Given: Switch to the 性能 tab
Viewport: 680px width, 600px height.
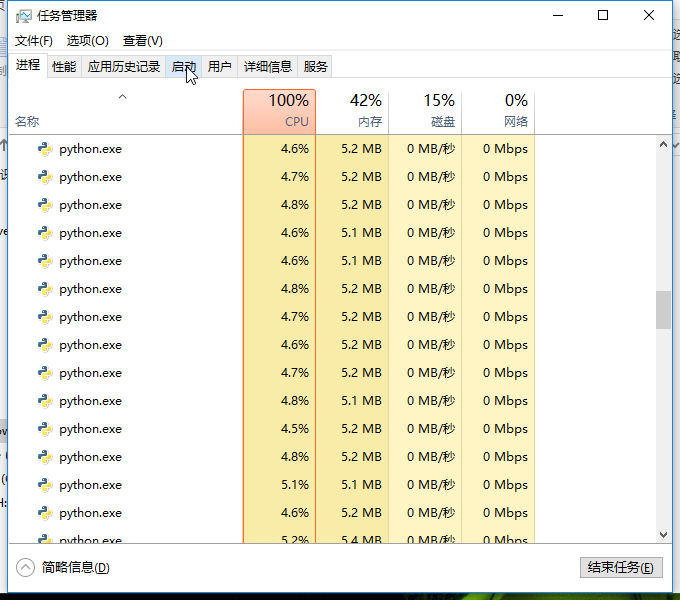Looking at the screenshot, I should [x=64, y=67].
